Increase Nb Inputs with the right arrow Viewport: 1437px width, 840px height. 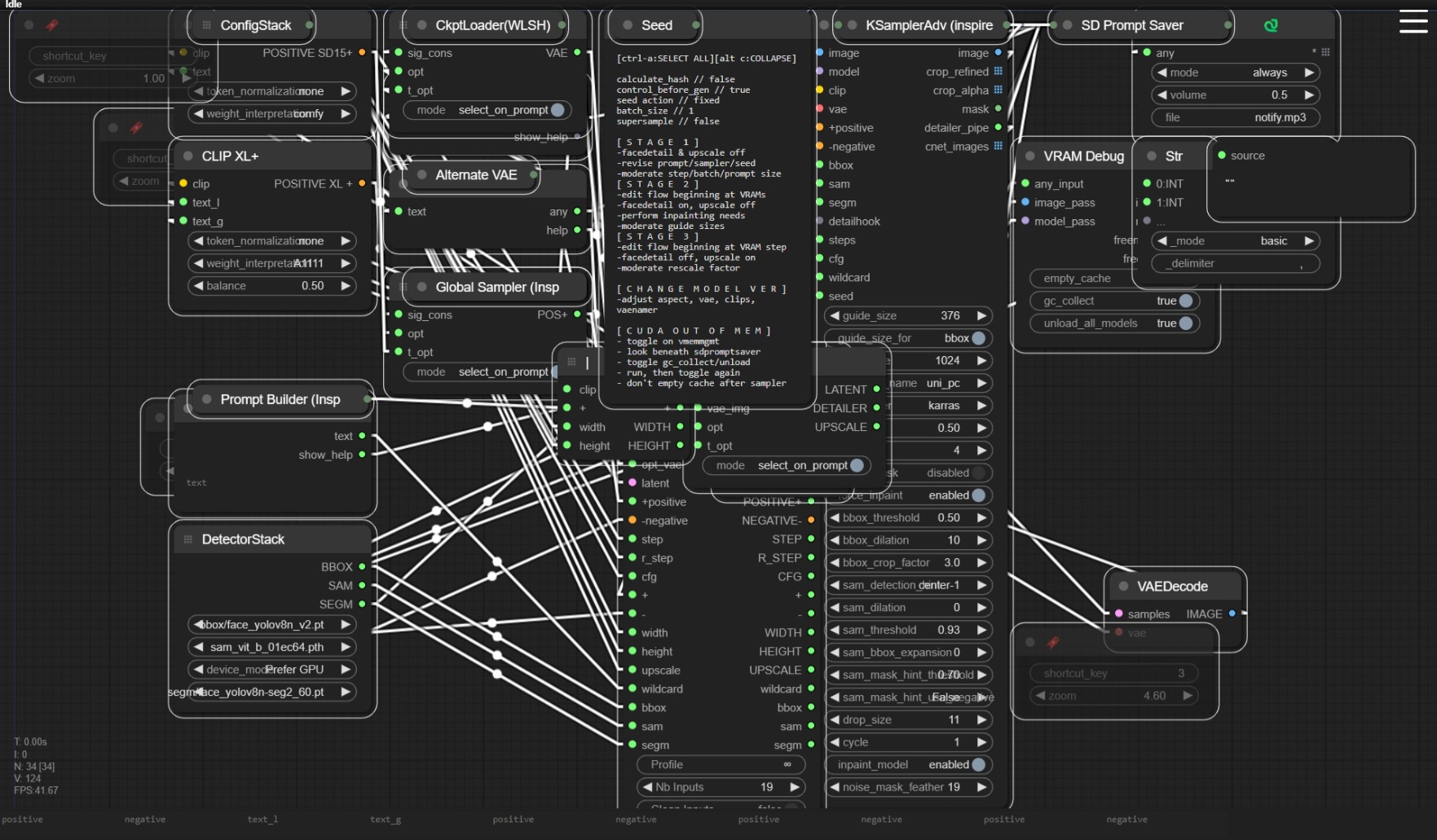coord(794,787)
